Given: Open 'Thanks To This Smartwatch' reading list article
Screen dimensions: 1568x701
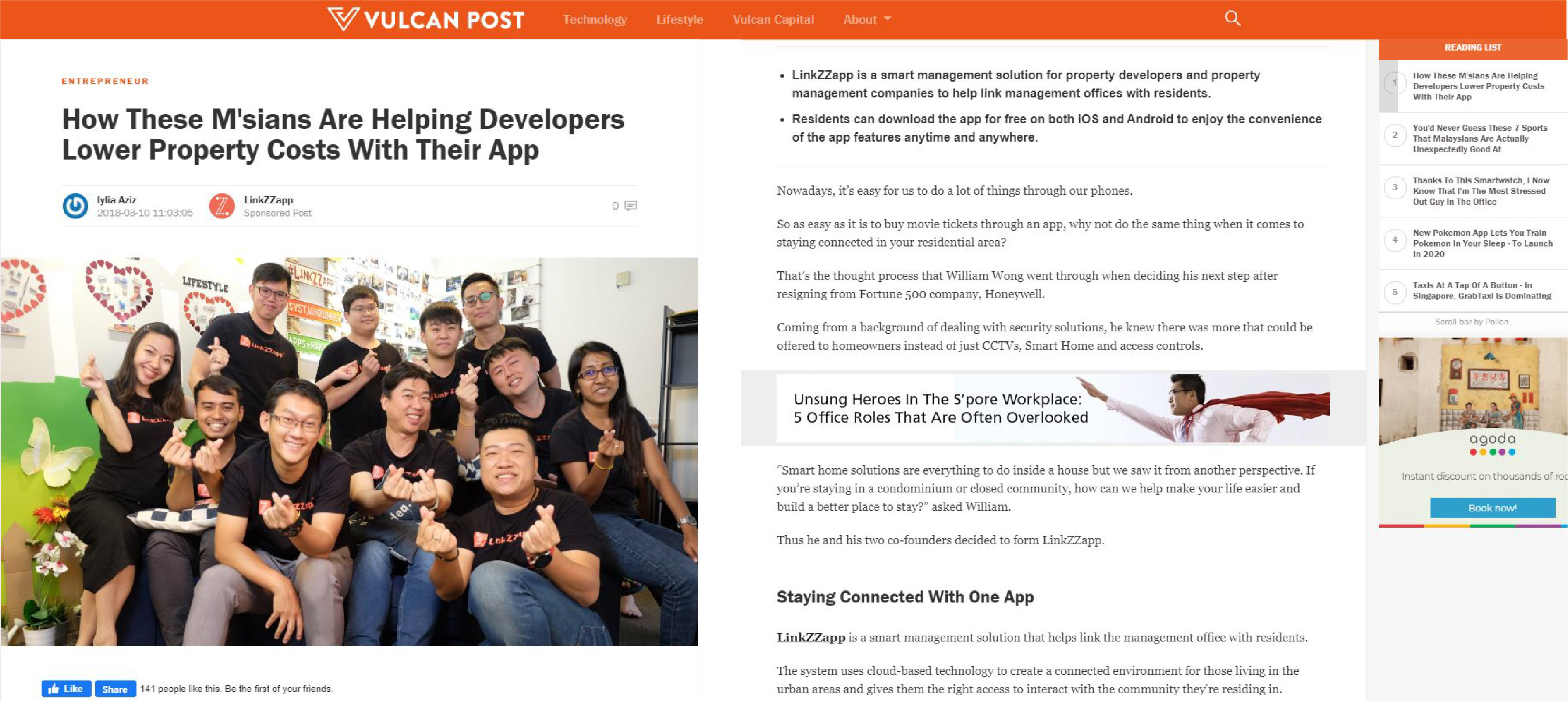Looking at the screenshot, I should (x=1481, y=191).
